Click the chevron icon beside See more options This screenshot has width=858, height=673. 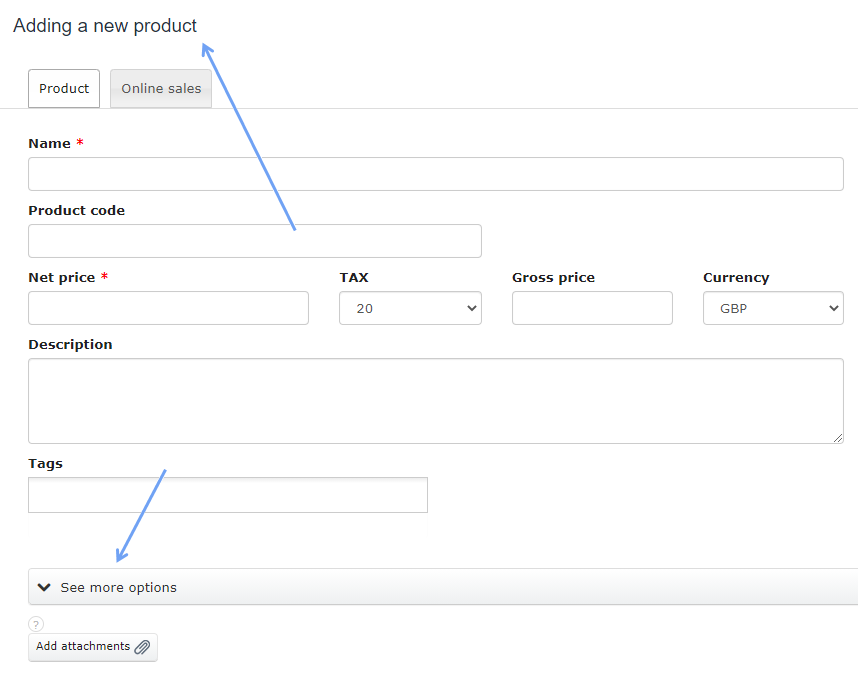click(44, 587)
